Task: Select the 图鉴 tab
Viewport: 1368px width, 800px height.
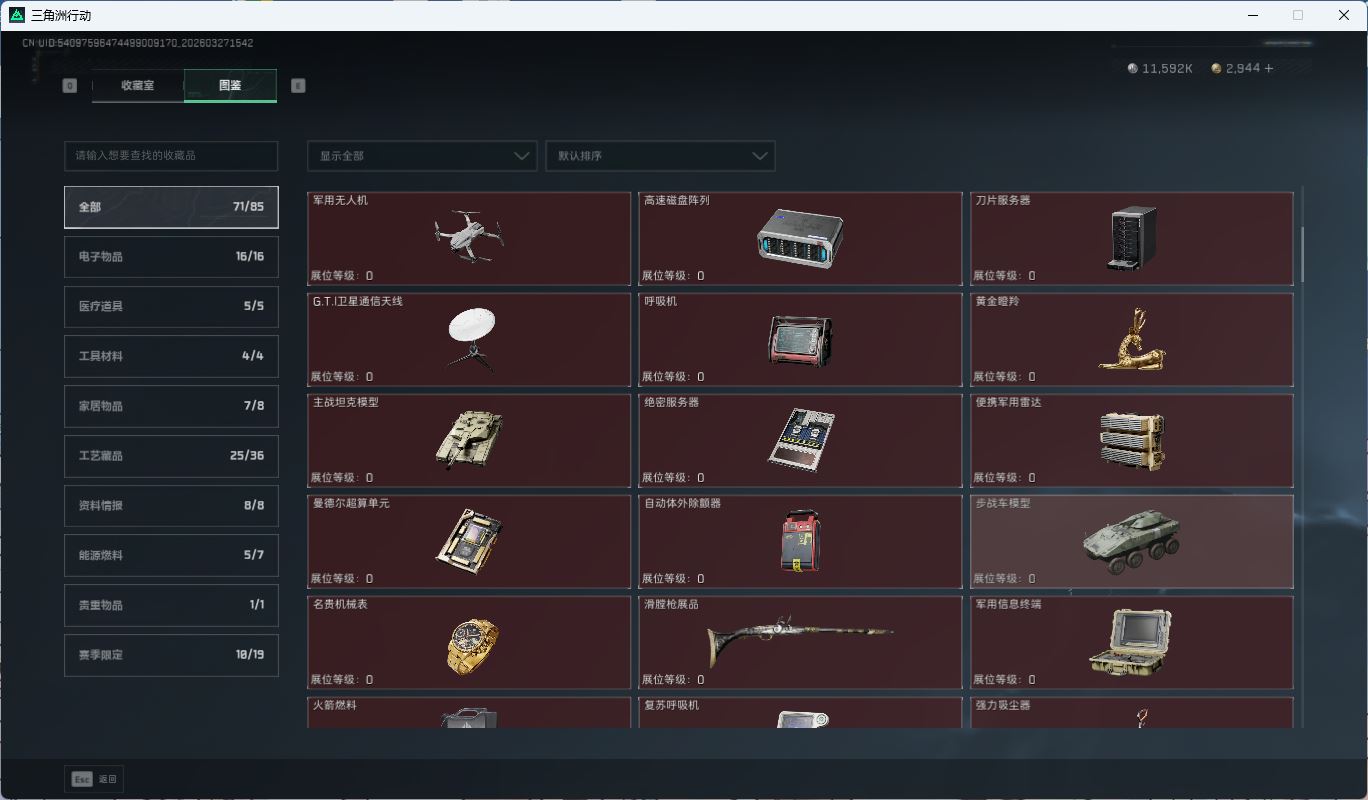Action: tap(230, 86)
